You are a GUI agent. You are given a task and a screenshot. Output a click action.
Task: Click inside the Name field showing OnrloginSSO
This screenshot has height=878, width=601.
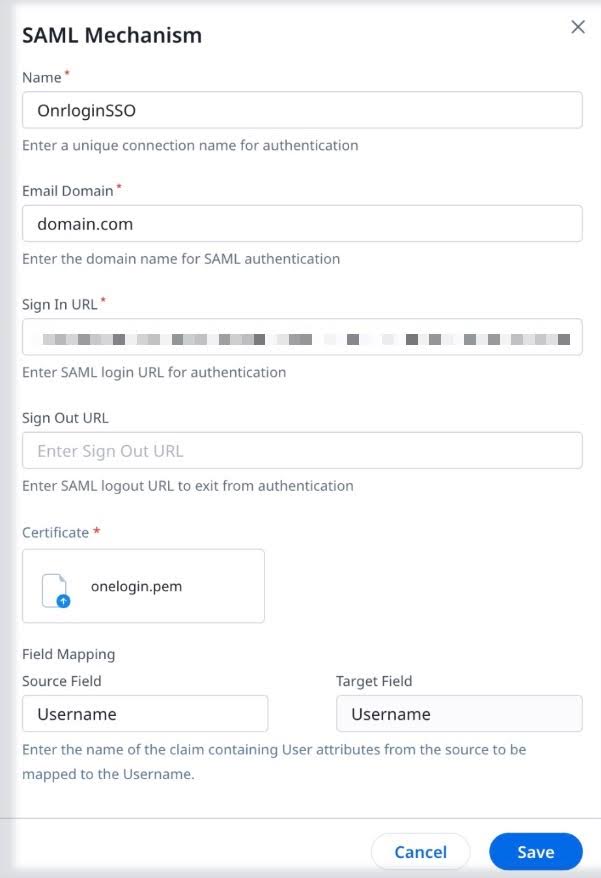click(x=300, y=110)
